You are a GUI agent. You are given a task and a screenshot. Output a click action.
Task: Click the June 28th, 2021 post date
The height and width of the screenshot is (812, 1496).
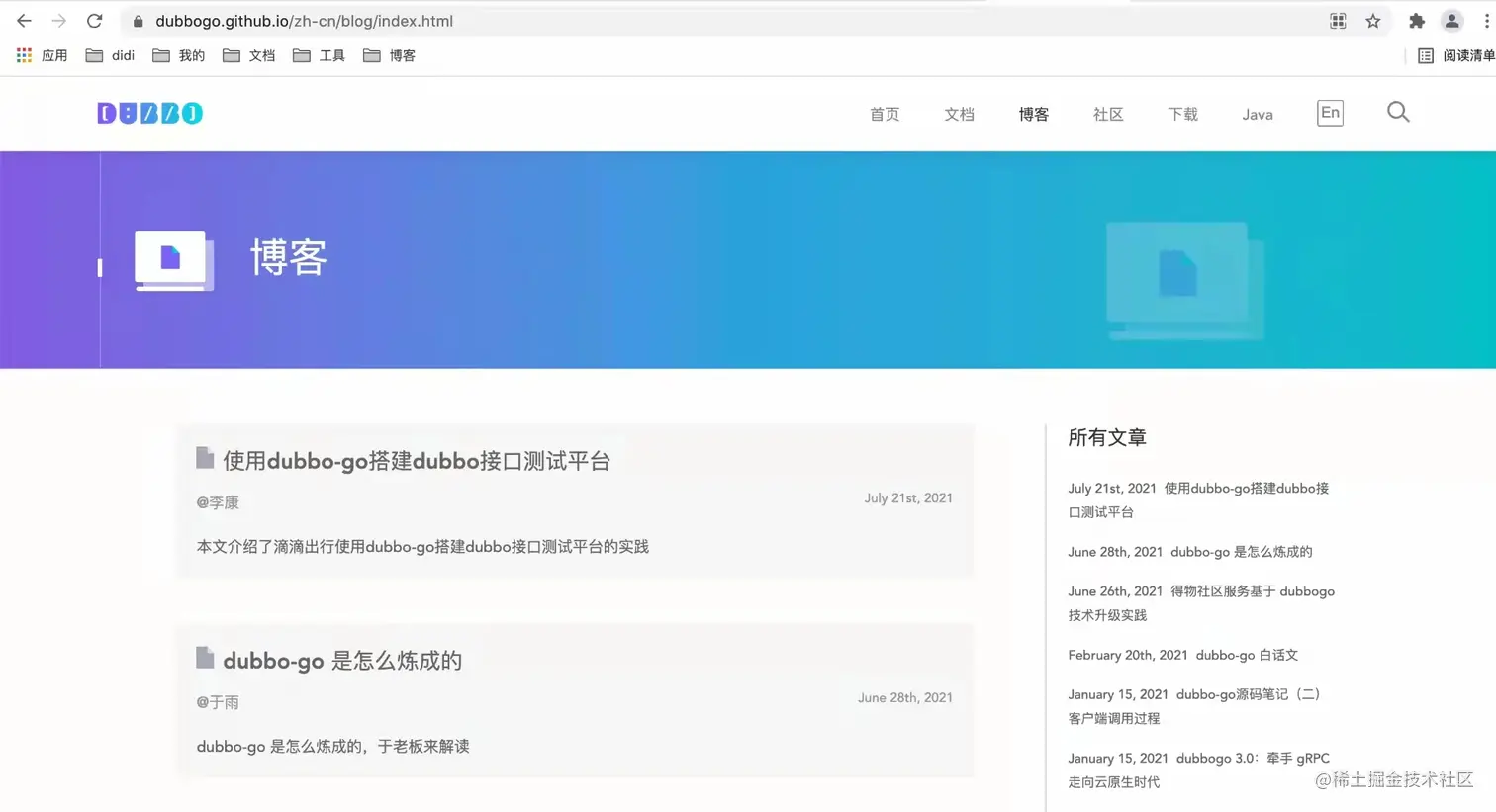(905, 698)
